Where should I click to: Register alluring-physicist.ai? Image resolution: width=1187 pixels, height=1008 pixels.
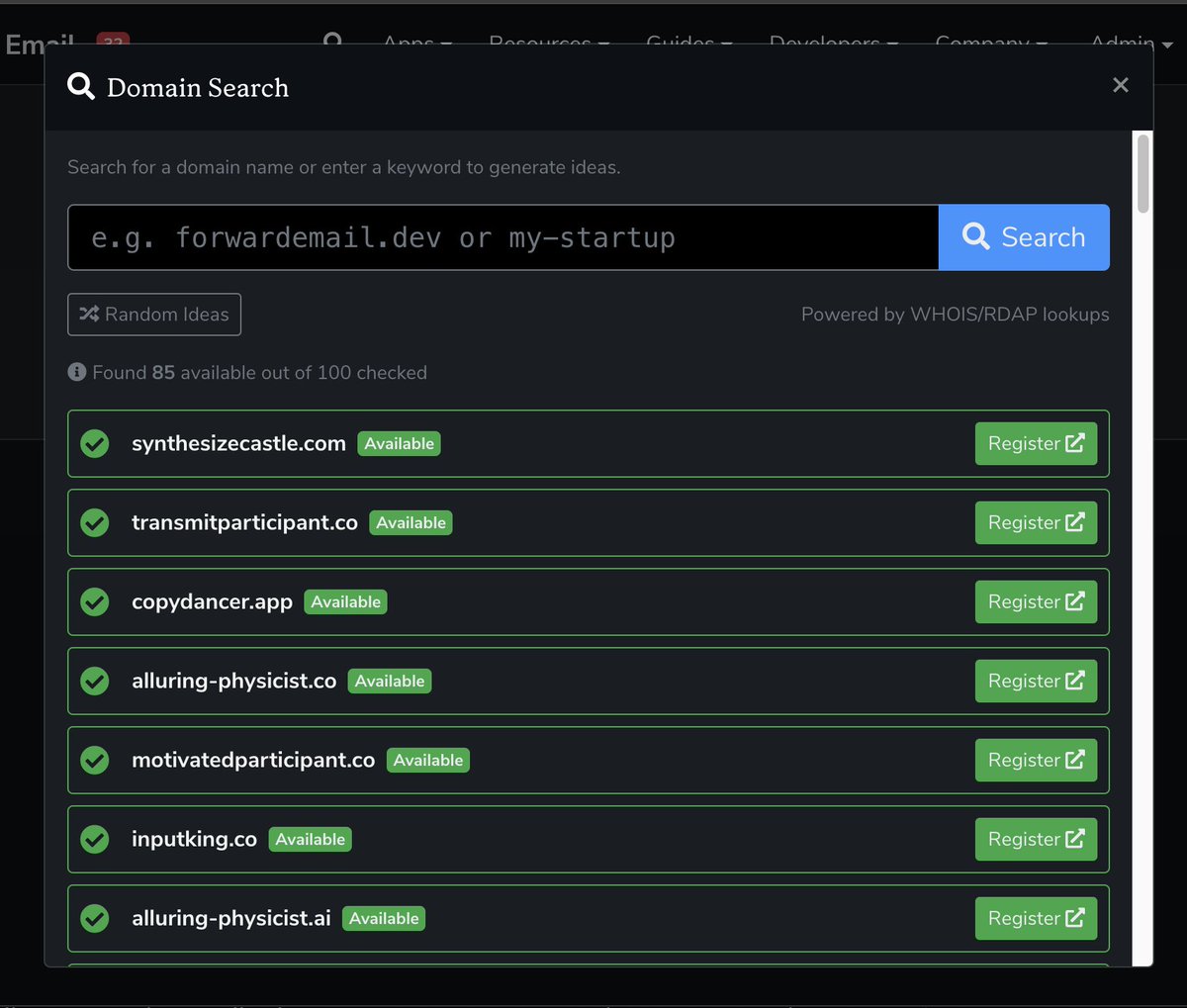pos(1036,918)
